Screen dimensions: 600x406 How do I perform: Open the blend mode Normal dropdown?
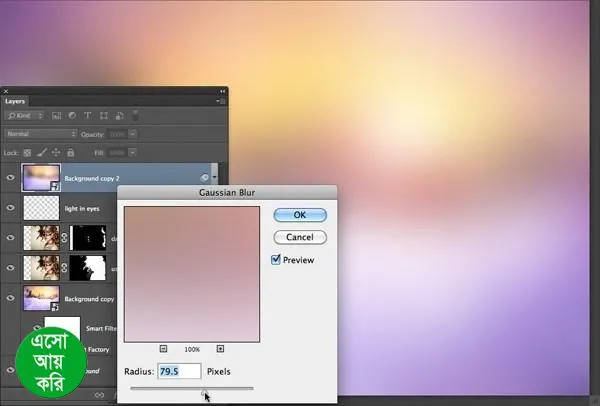tap(40, 133)
